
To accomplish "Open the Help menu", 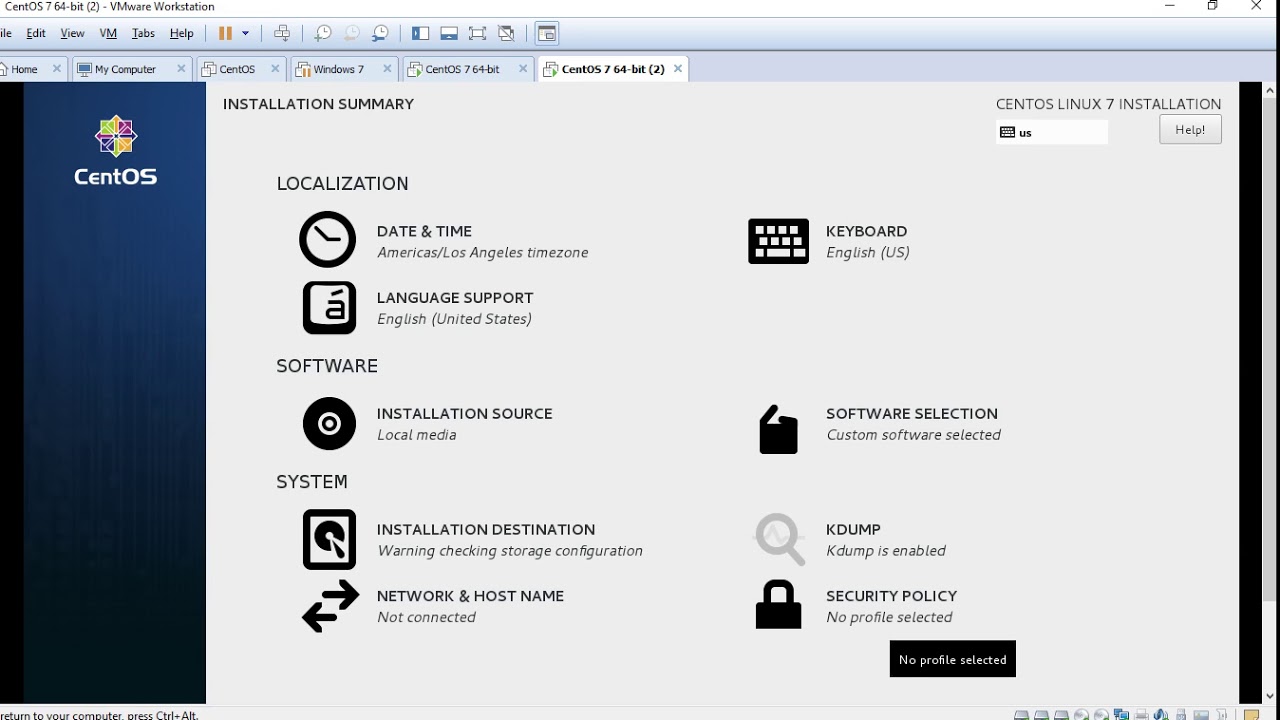I will tap(181, 33).
